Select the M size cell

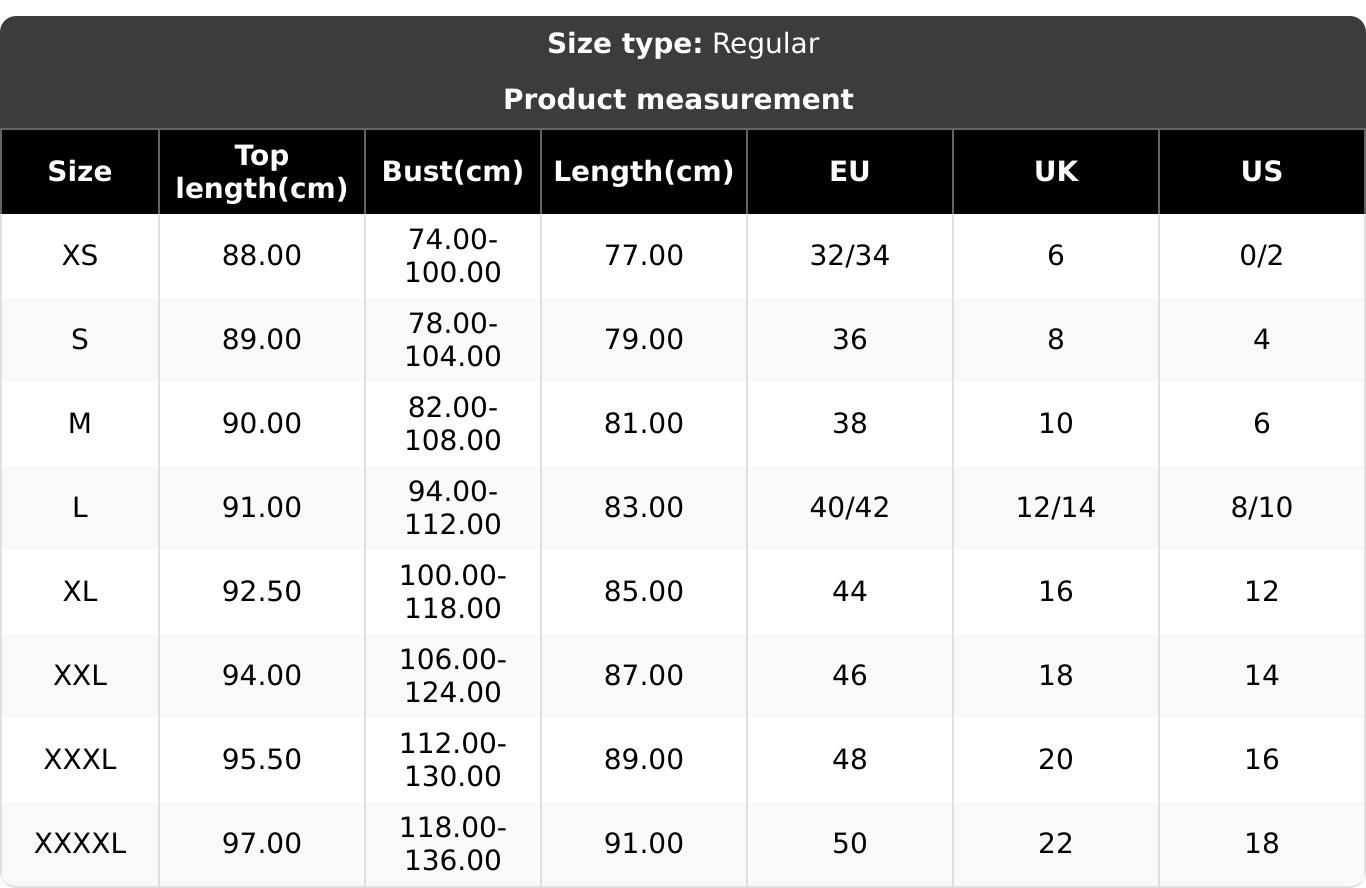click(x=80, y=424)
